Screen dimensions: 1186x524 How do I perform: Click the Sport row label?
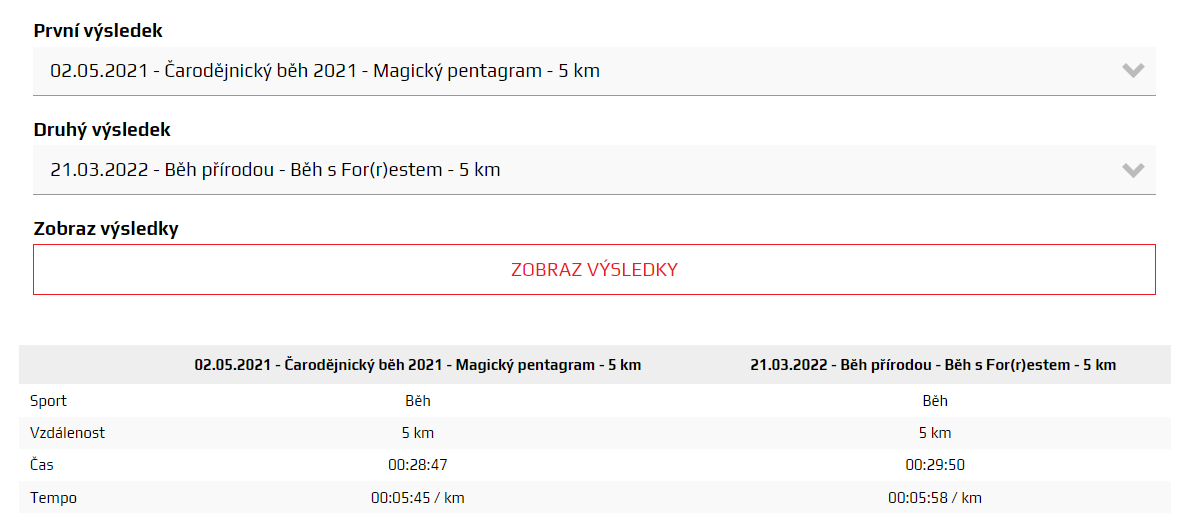49,401
